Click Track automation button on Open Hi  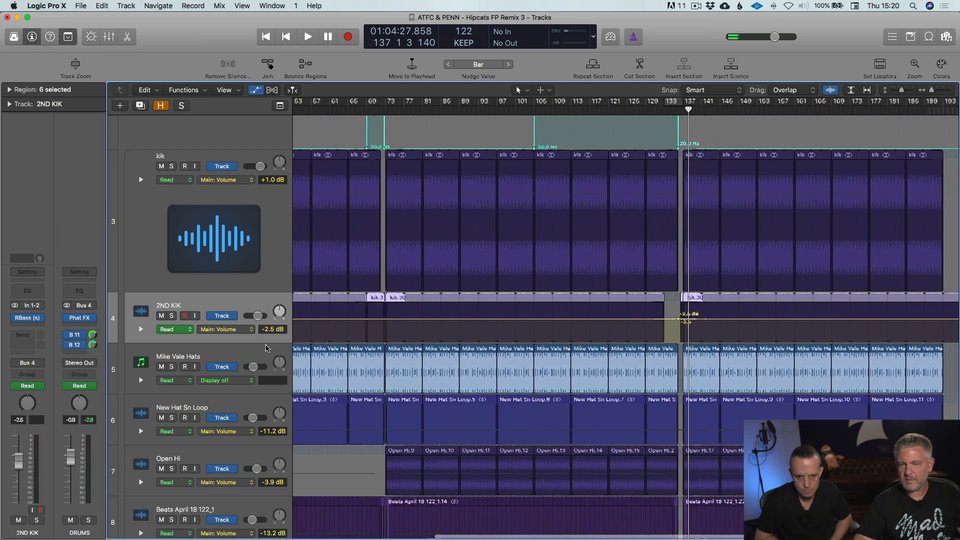pyautogui.click(x=222, y=468)
